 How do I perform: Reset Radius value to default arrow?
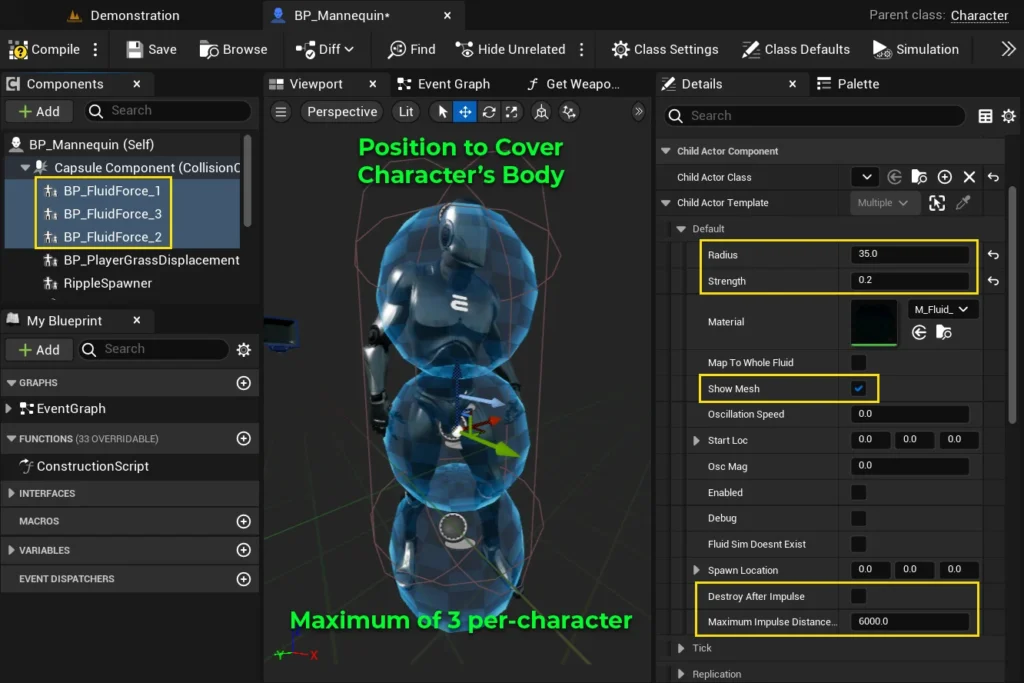click(x=993, y=255)
